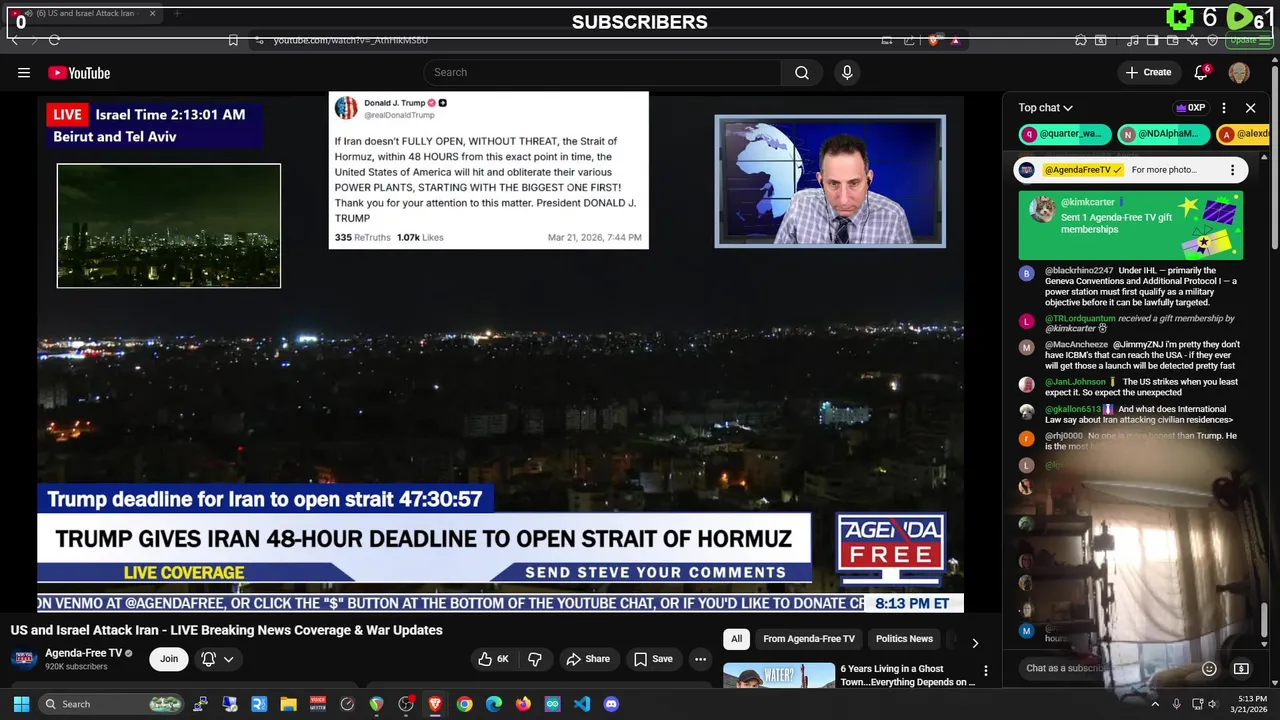The height and width of the screenshot is (720, 1280).
Task: Click the YouTube search magnifier button
Action: [x=802, y=72]
